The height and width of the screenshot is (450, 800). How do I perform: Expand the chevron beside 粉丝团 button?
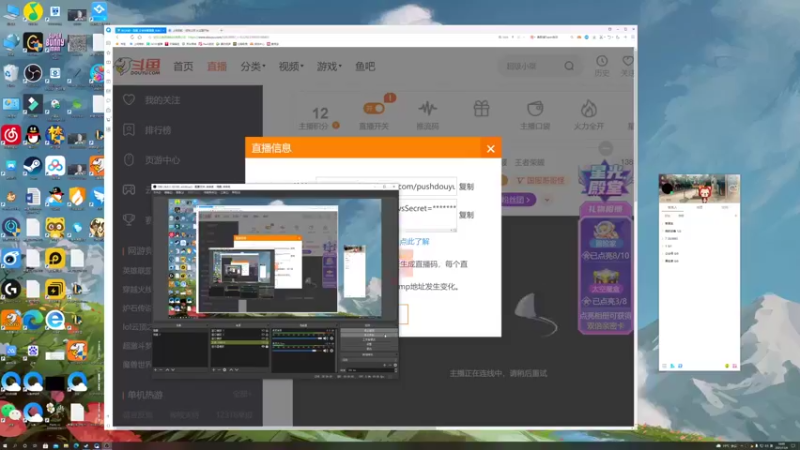(x=547, y=200)
